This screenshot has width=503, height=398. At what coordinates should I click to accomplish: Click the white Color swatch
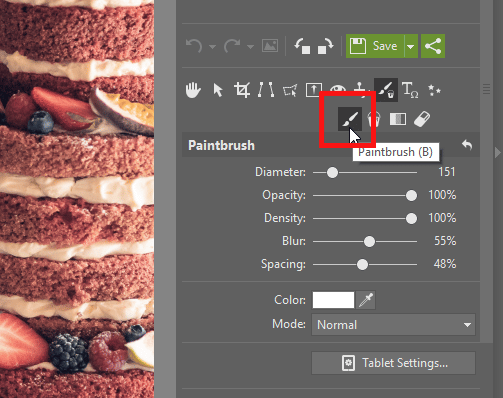point(333,300)
